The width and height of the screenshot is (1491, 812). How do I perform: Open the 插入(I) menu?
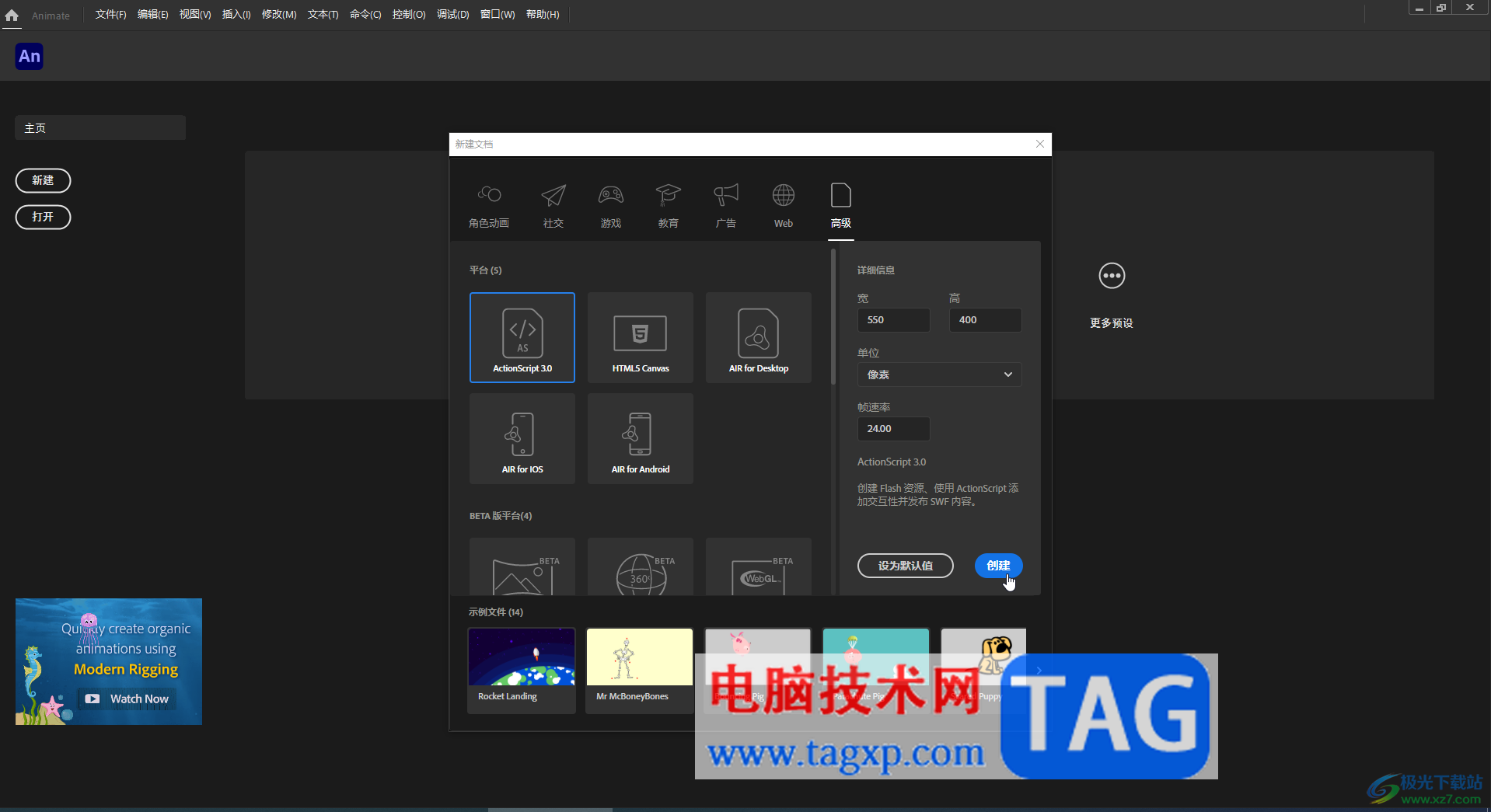tap(236, 15)
